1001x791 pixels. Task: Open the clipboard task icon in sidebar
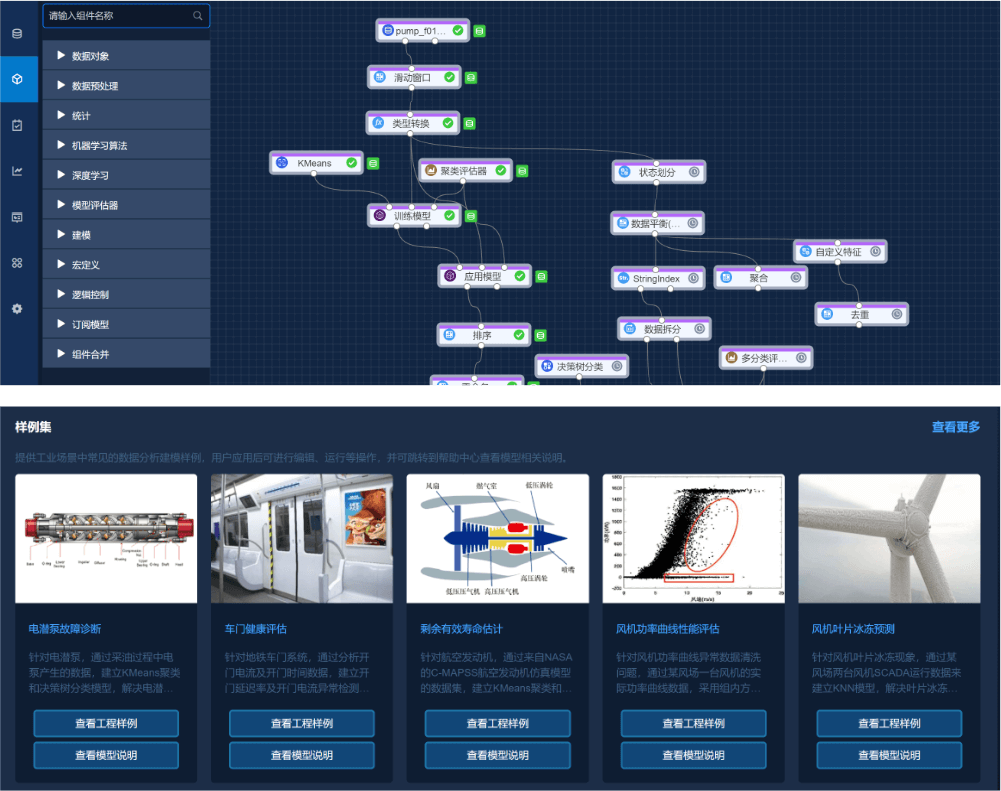click(x=16, y=125)
